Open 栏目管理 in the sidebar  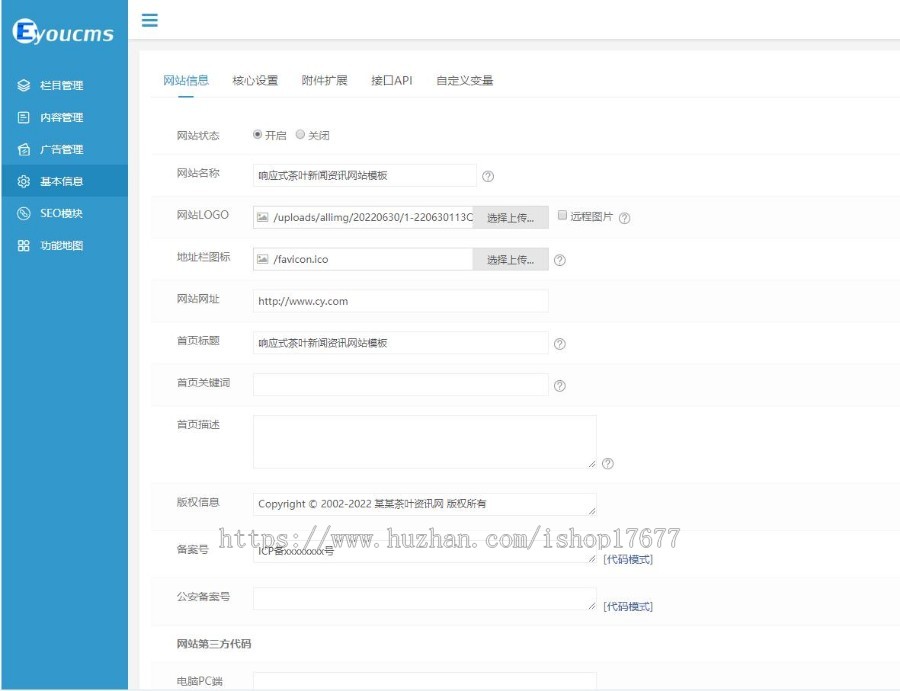point(64,86)
